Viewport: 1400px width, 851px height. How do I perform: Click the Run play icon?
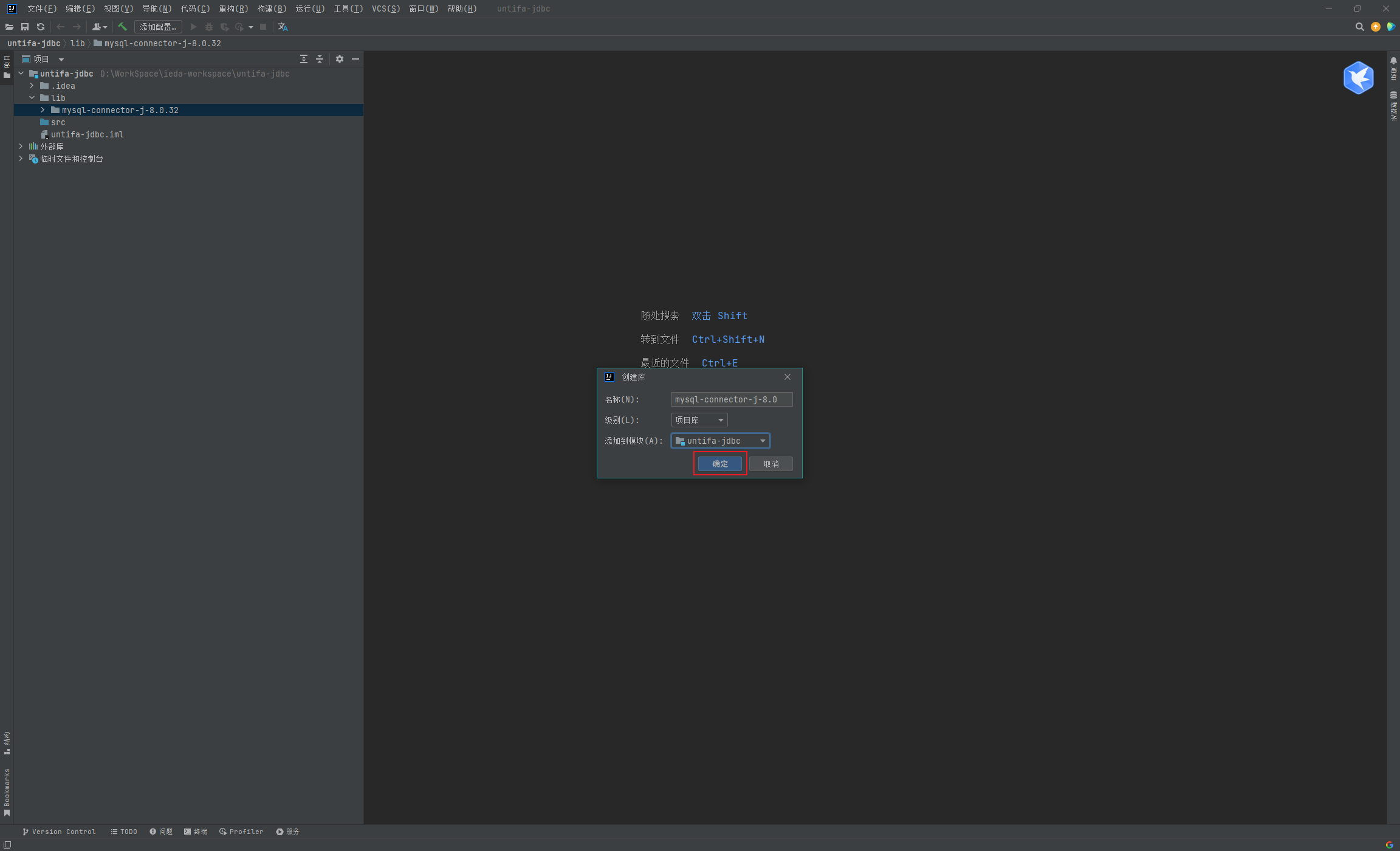coord(193,27)
